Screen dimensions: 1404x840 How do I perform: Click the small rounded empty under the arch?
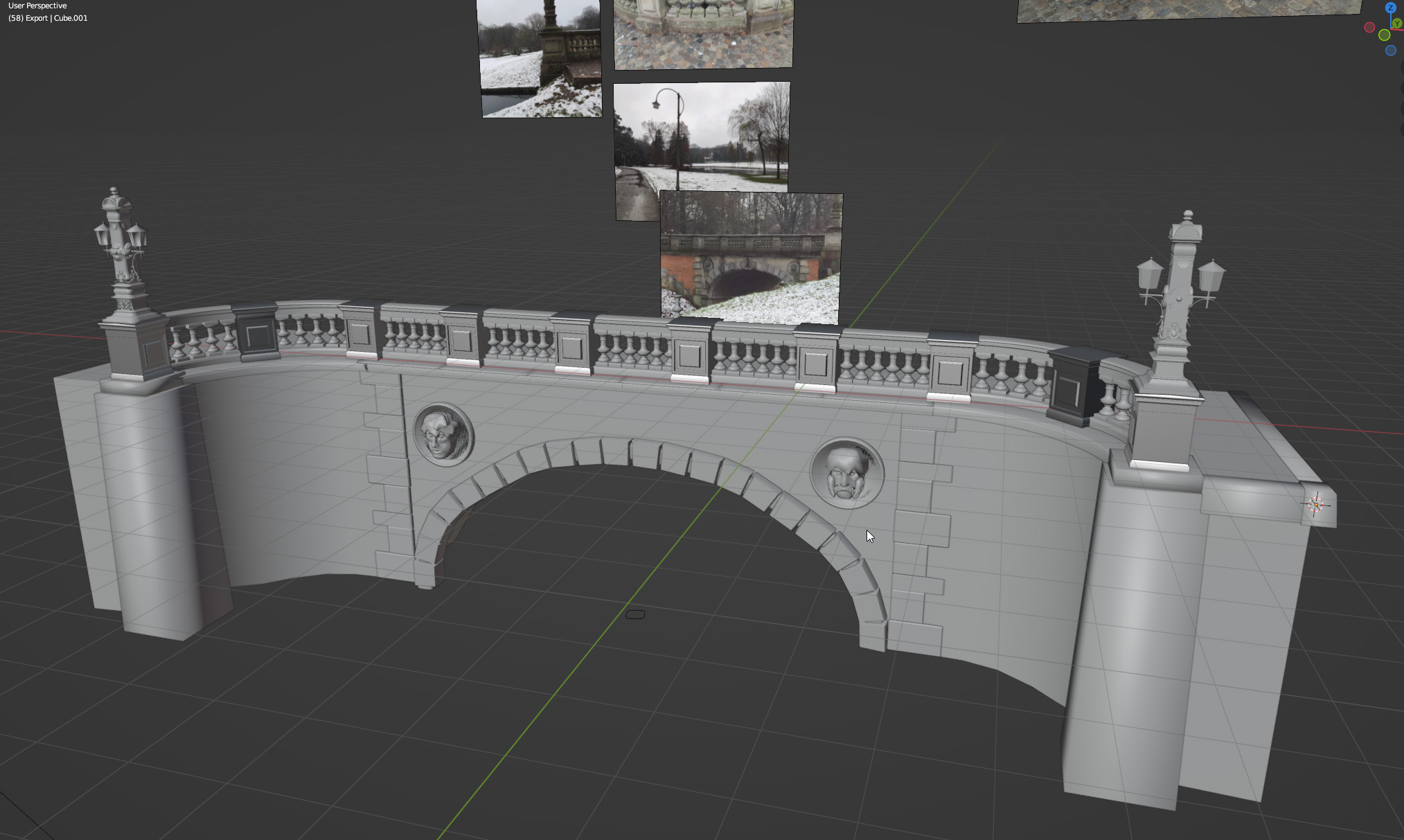click(635, 614)
